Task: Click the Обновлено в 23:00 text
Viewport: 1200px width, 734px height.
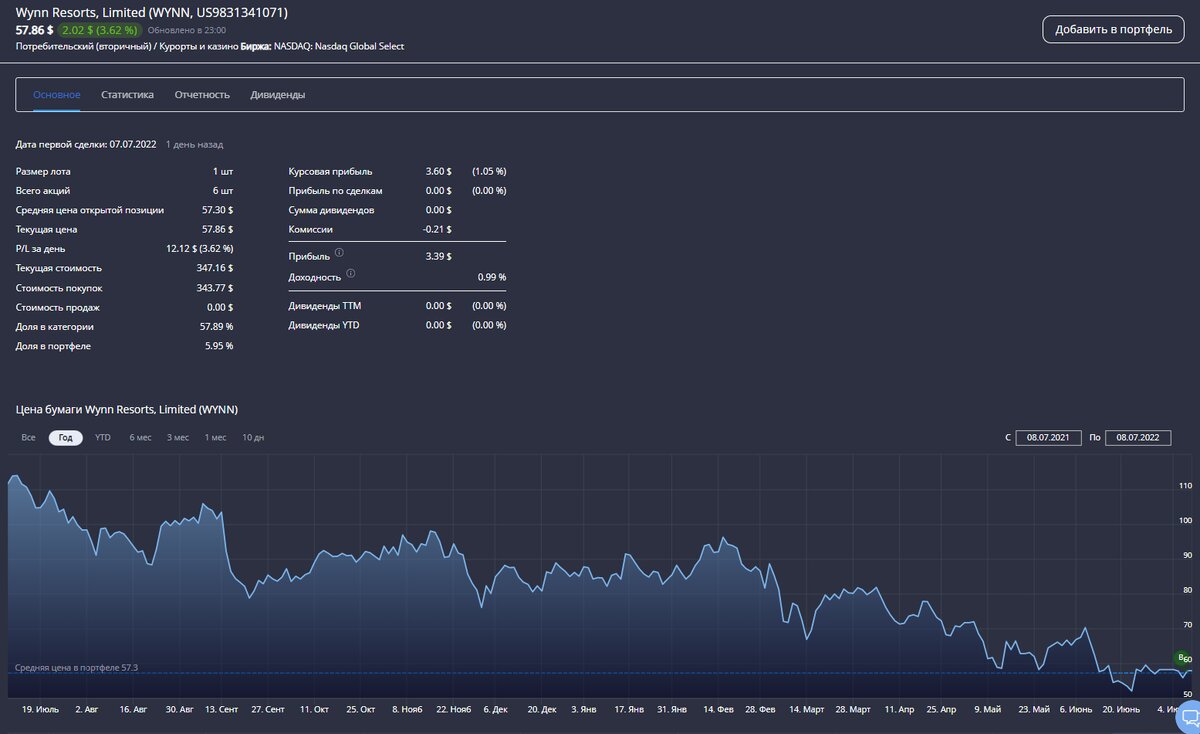Action: (186, 31)
